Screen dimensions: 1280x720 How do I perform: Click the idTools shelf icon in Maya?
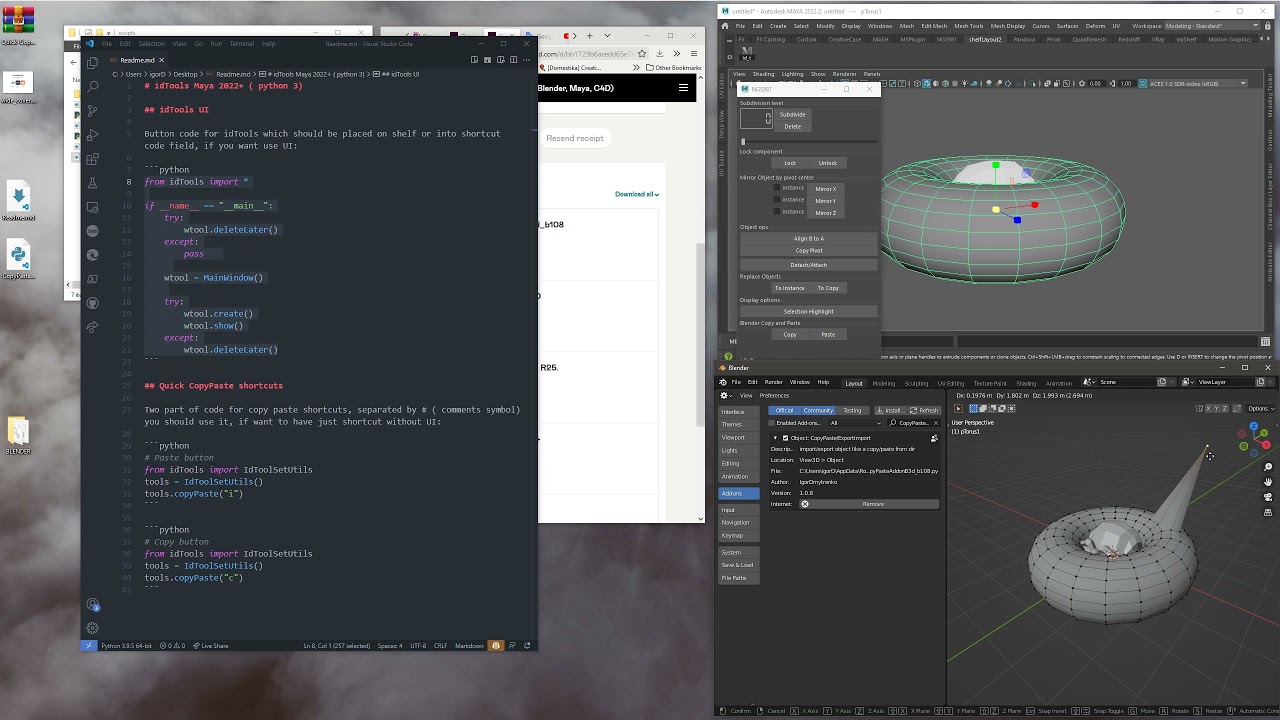(x=747, y=53)
